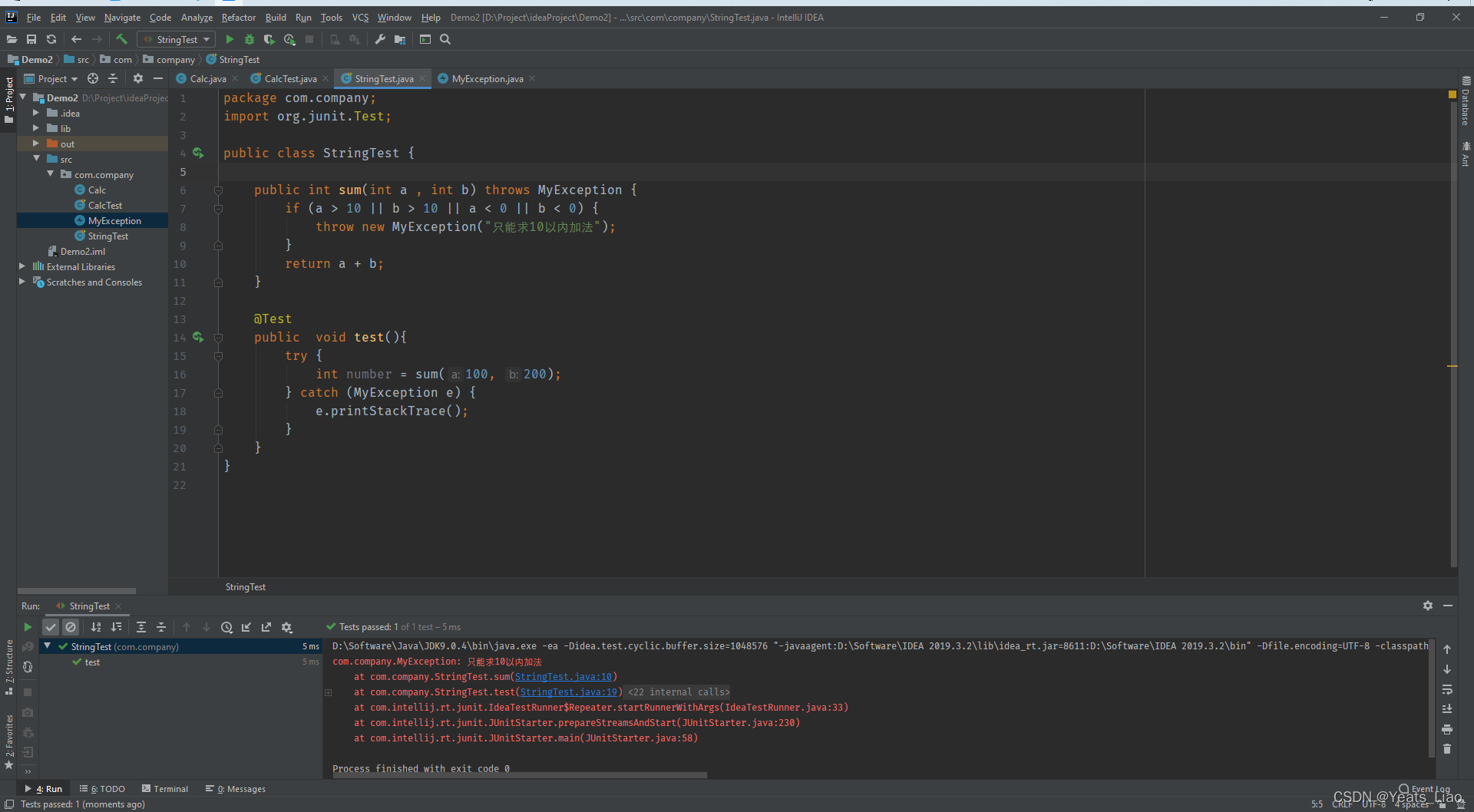Rerun the test in the Run panel
The height and width of the screenshot is (812, 1474).
28,627
